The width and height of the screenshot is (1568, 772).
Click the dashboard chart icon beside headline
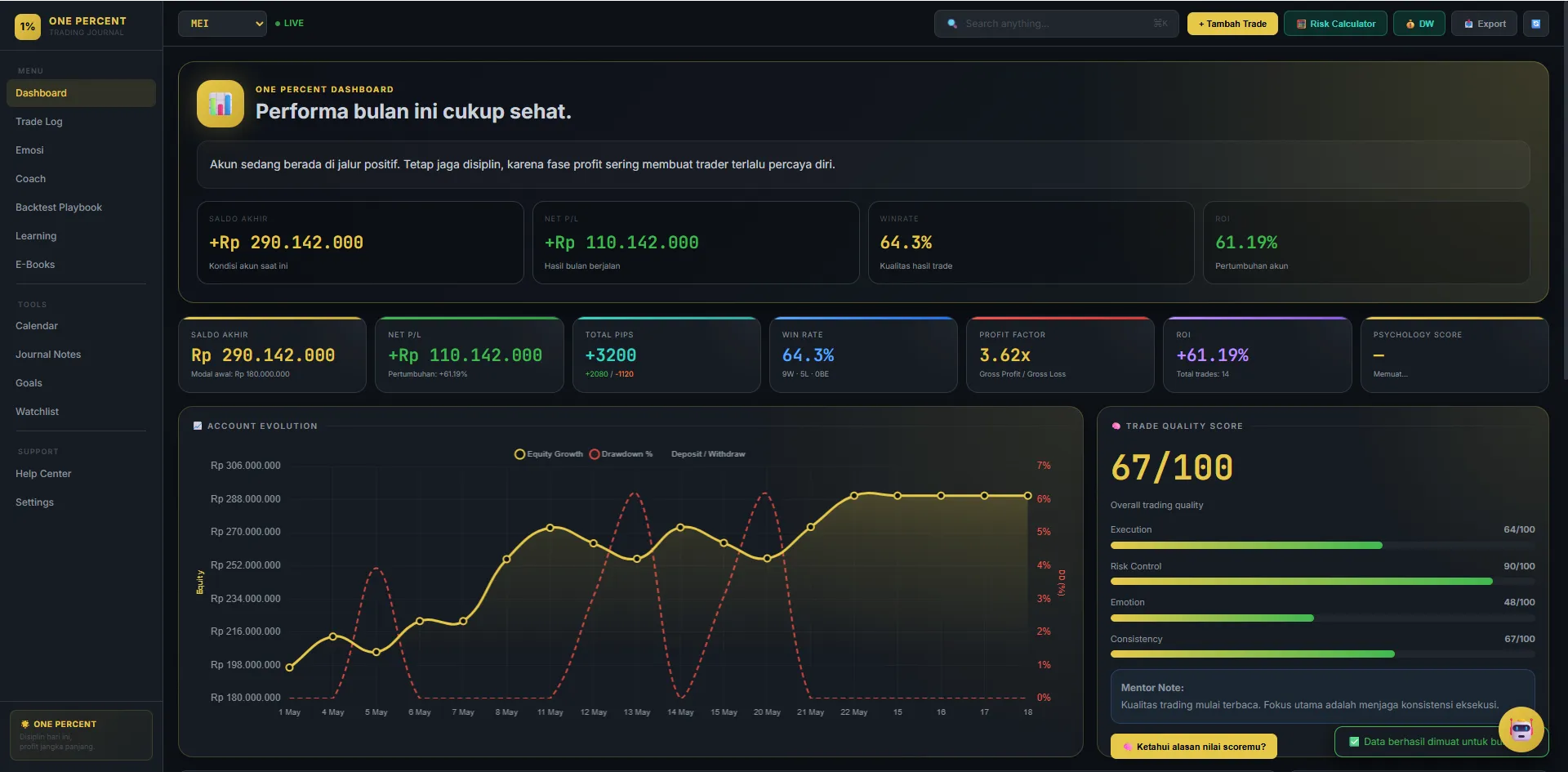(220, 104)
